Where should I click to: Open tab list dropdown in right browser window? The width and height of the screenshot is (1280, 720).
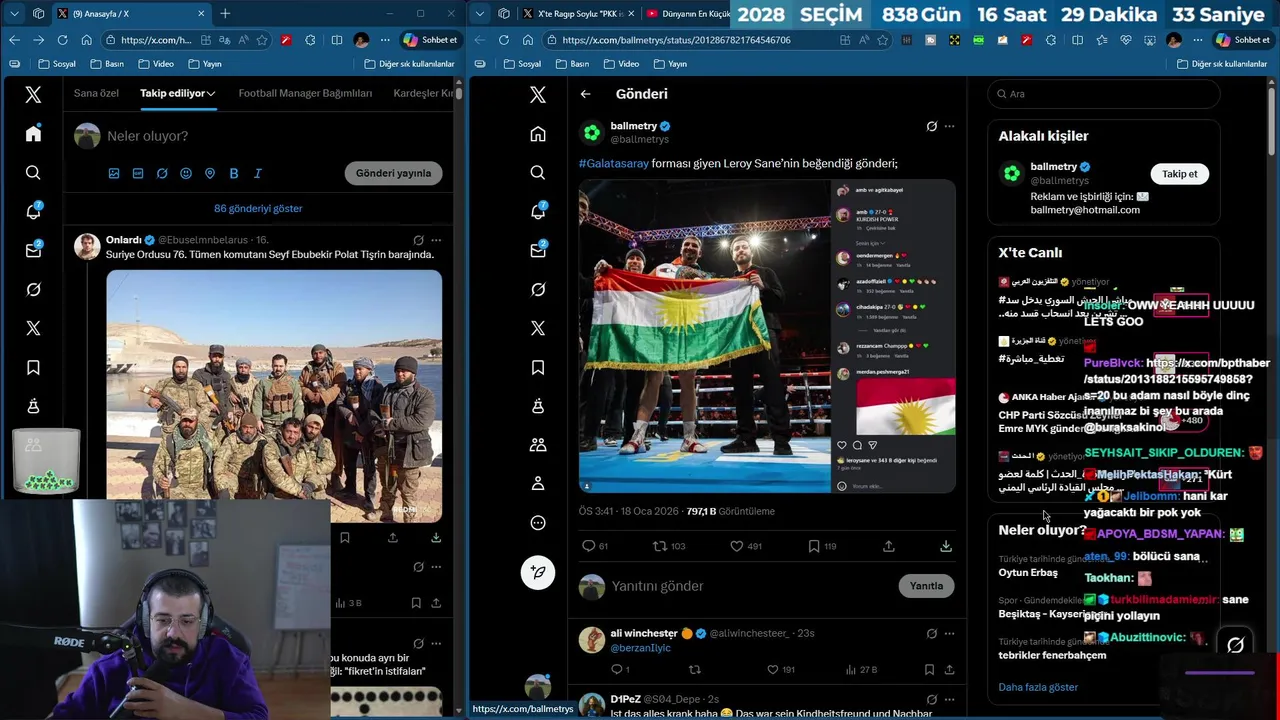point(480,13)
